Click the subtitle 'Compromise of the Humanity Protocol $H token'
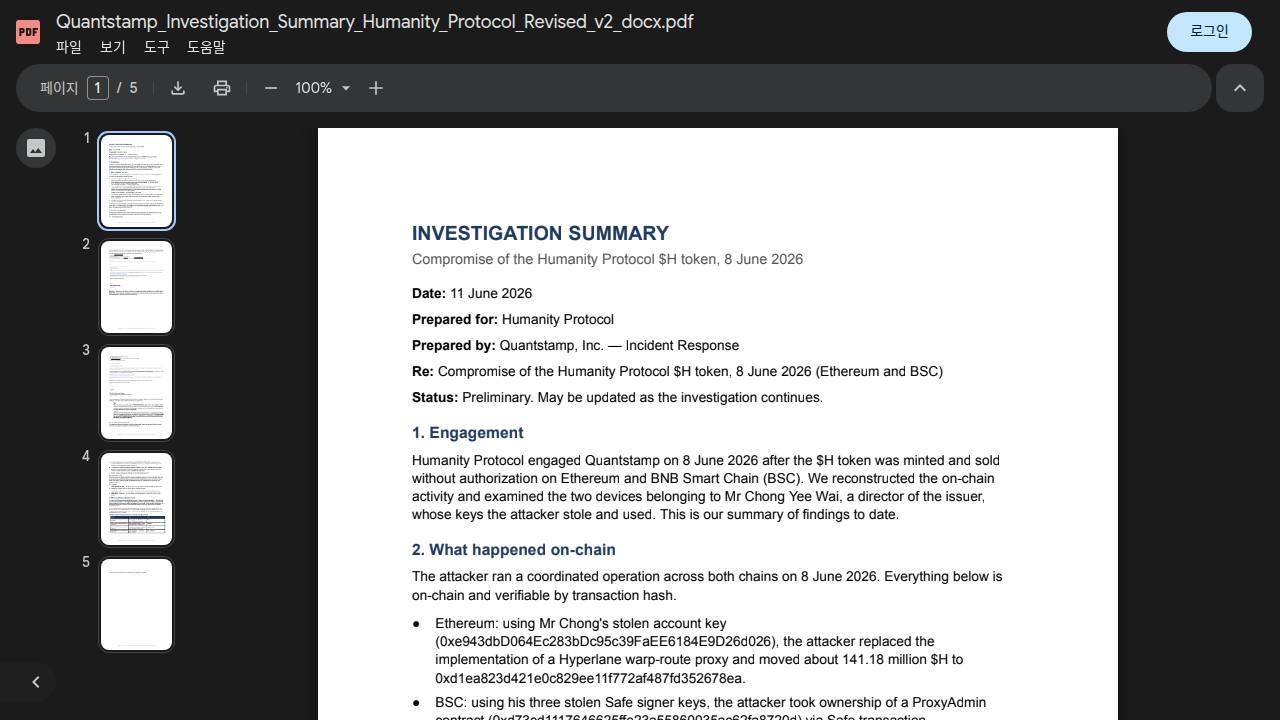The height and width of the screenshot is (720, 1280). click(607, 259)
